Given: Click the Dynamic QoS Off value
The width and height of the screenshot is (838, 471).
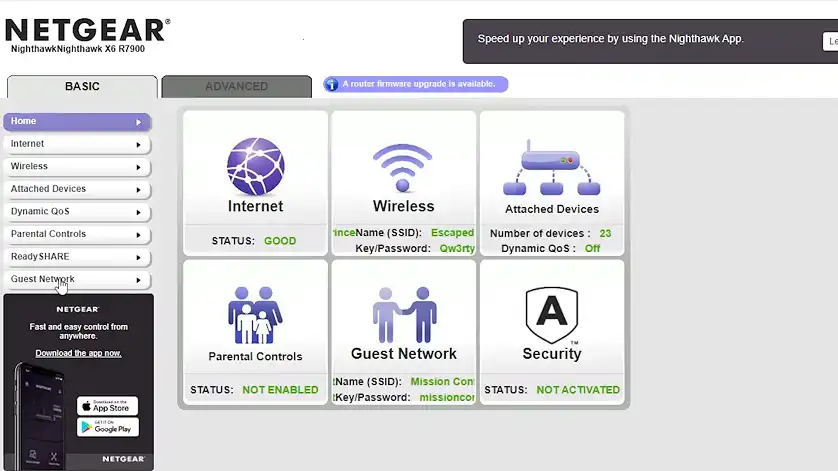Looking at the screenshot, I should [592, 249].
